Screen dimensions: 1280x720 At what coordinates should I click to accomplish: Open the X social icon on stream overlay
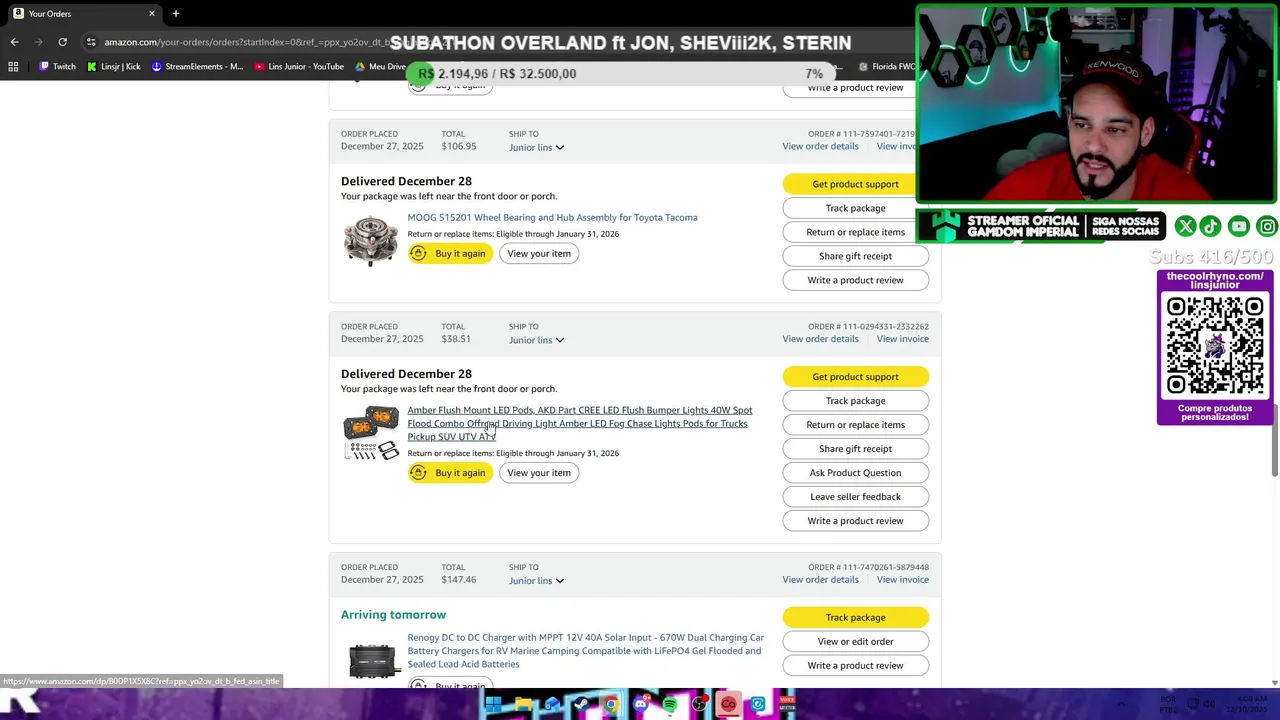tap(1185, 227)
